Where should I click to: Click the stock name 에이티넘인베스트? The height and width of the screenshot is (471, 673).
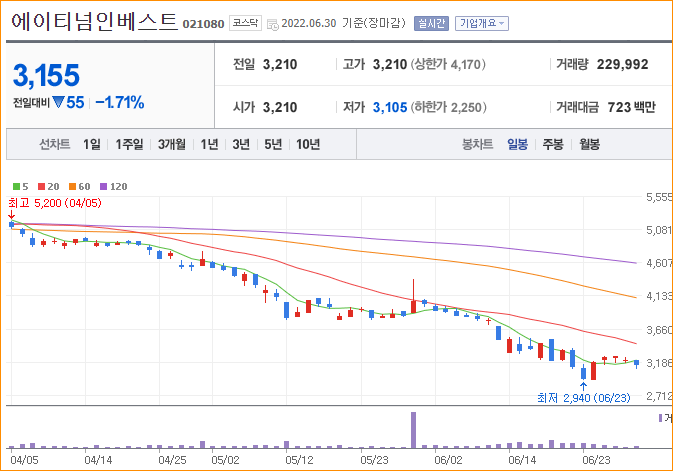click(94, 21)
